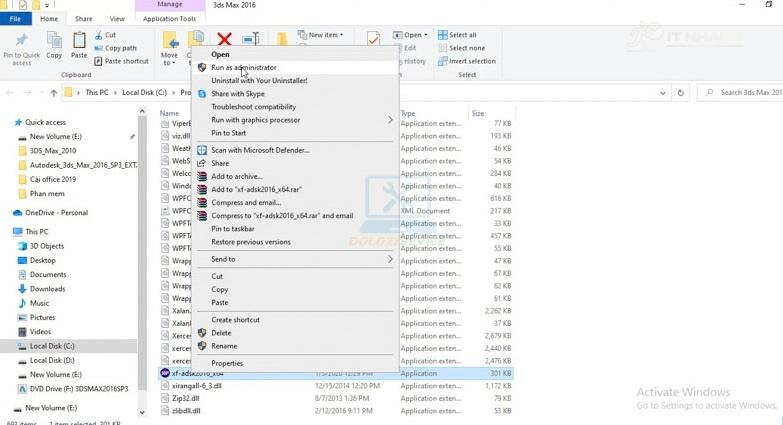783x425 pixels.
Task: Choose Pin to taskbar
Action: point(295,229)
